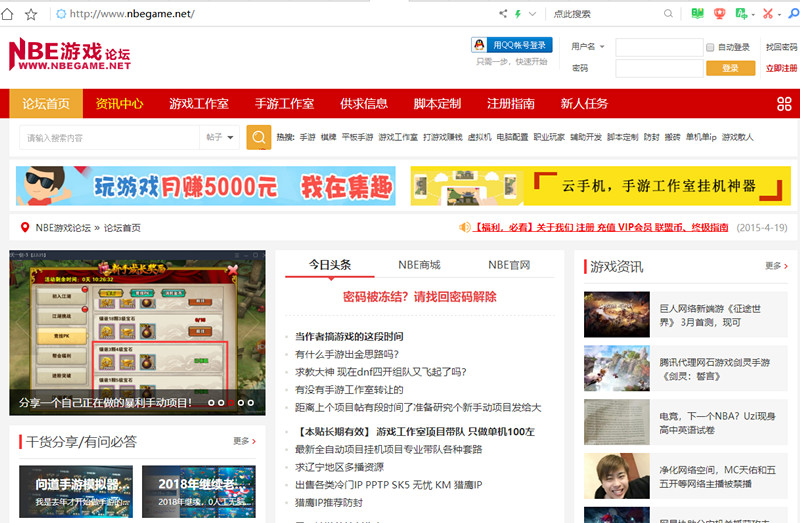Open the 手游工作室 menu item
Viewport: 800px width, 523px height.
click(x=284, y=104)
